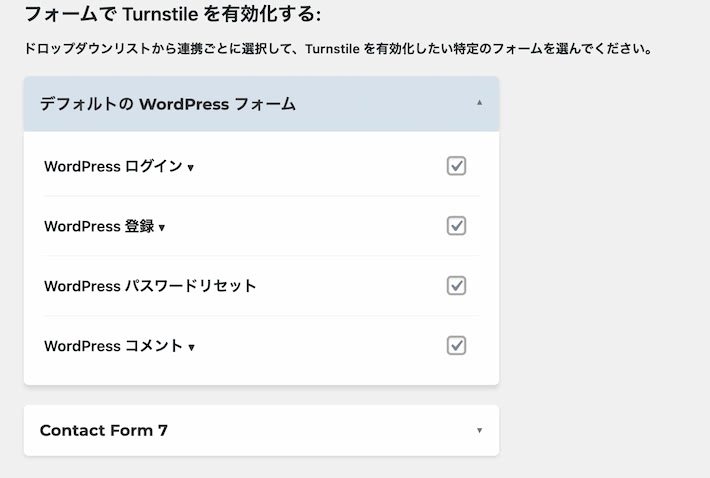Image resolution: width=710 pixels, height=478 pixels.
Task: Click the WordPress パスワードリセット label
Action: [150, 286]
